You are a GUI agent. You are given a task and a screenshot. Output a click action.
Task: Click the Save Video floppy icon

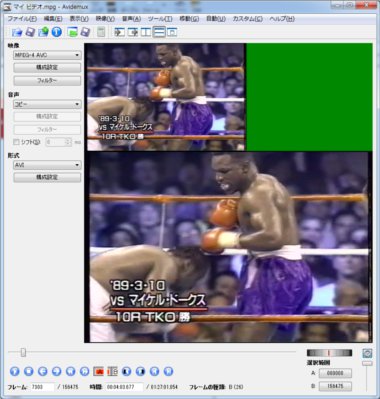[x=30, y=32]
